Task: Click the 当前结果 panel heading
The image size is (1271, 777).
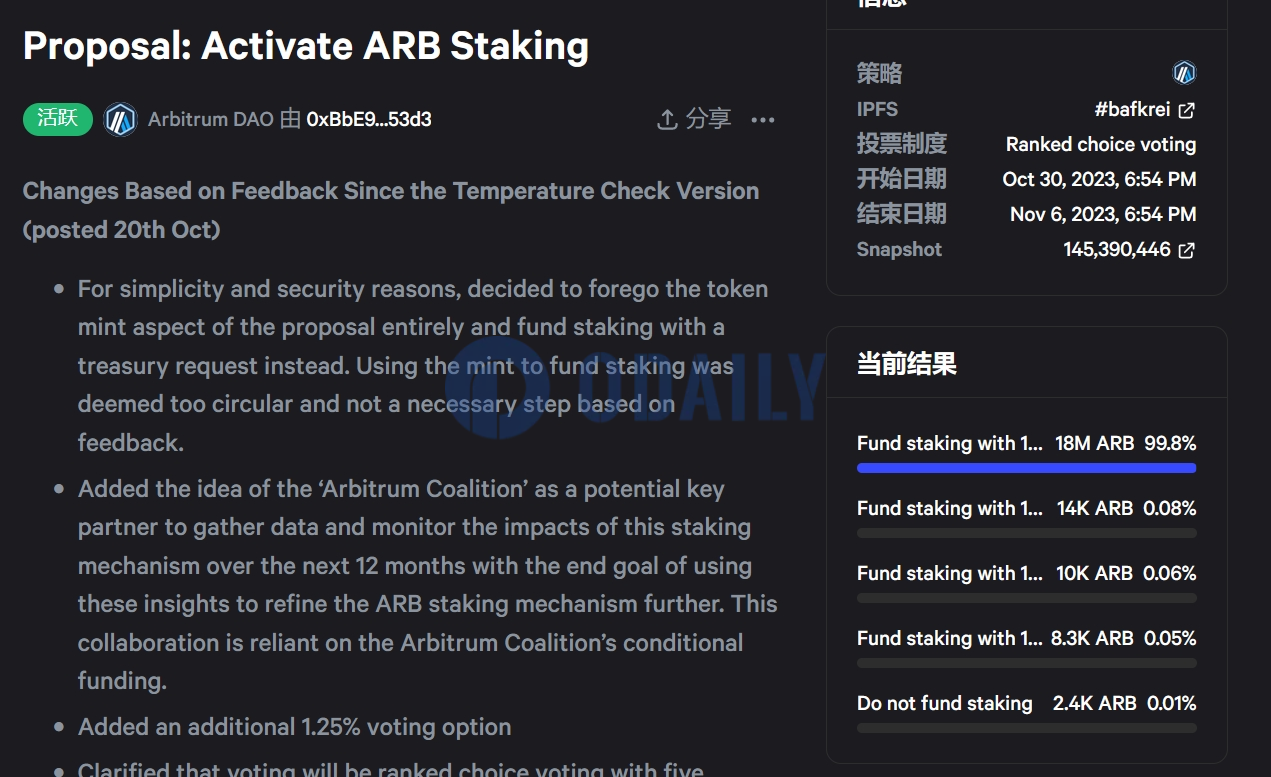Action: coord(906,363)
